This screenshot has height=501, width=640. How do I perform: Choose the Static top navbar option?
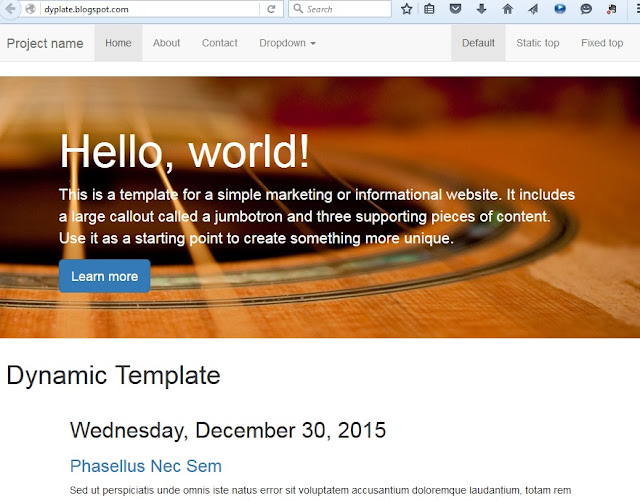[538, 43]
